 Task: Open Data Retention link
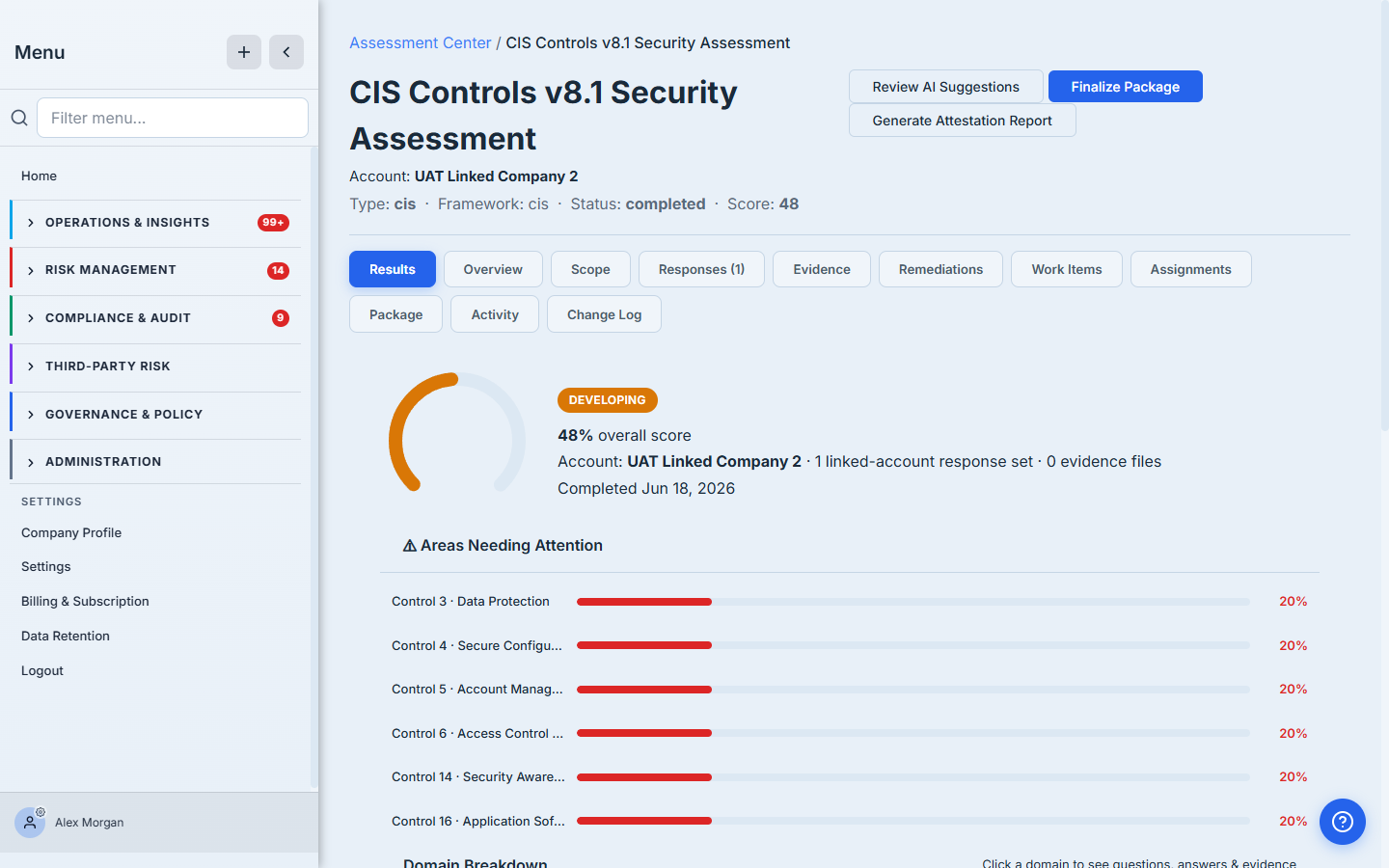pyautogui.click(x=66, y=636)
